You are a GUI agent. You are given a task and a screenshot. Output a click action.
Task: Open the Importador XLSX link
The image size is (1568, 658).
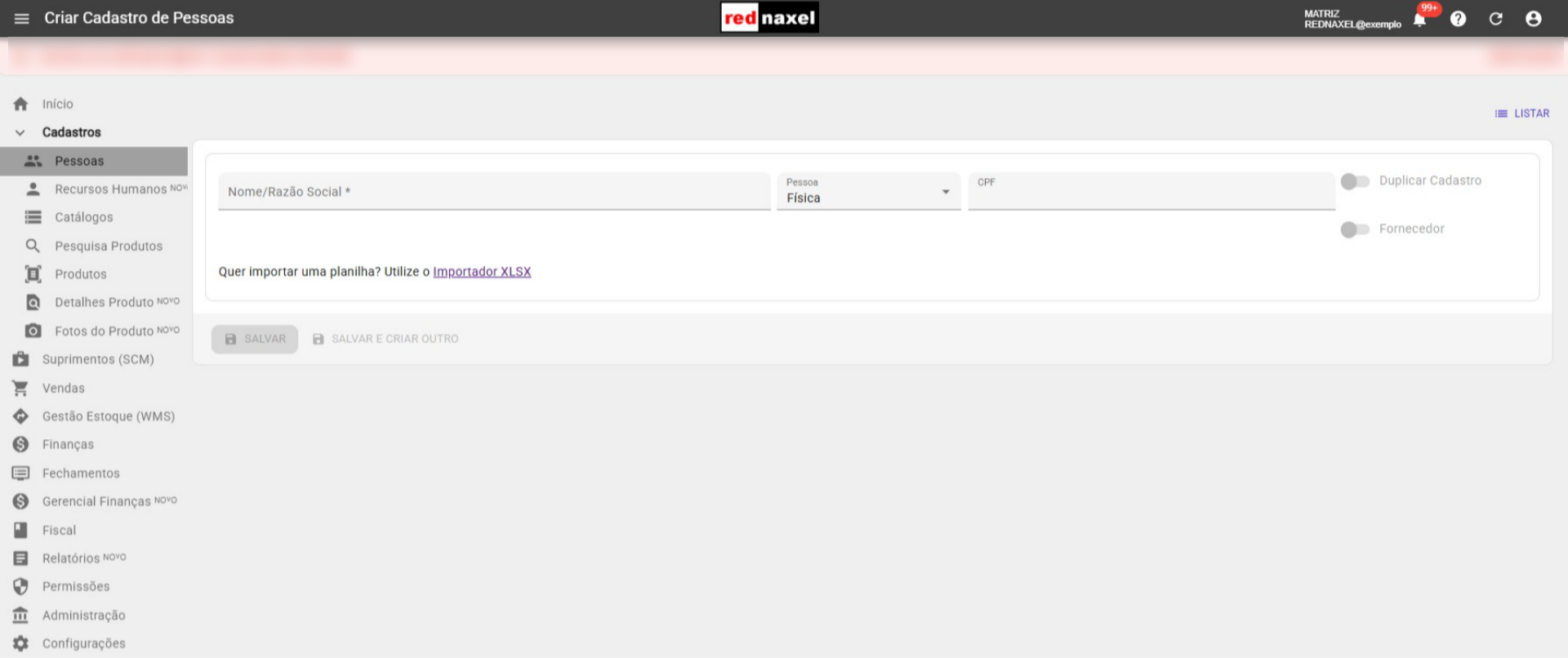(482, 272)
